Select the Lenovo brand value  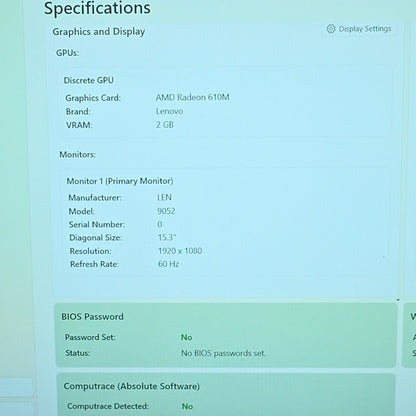[x=169, y=111]
